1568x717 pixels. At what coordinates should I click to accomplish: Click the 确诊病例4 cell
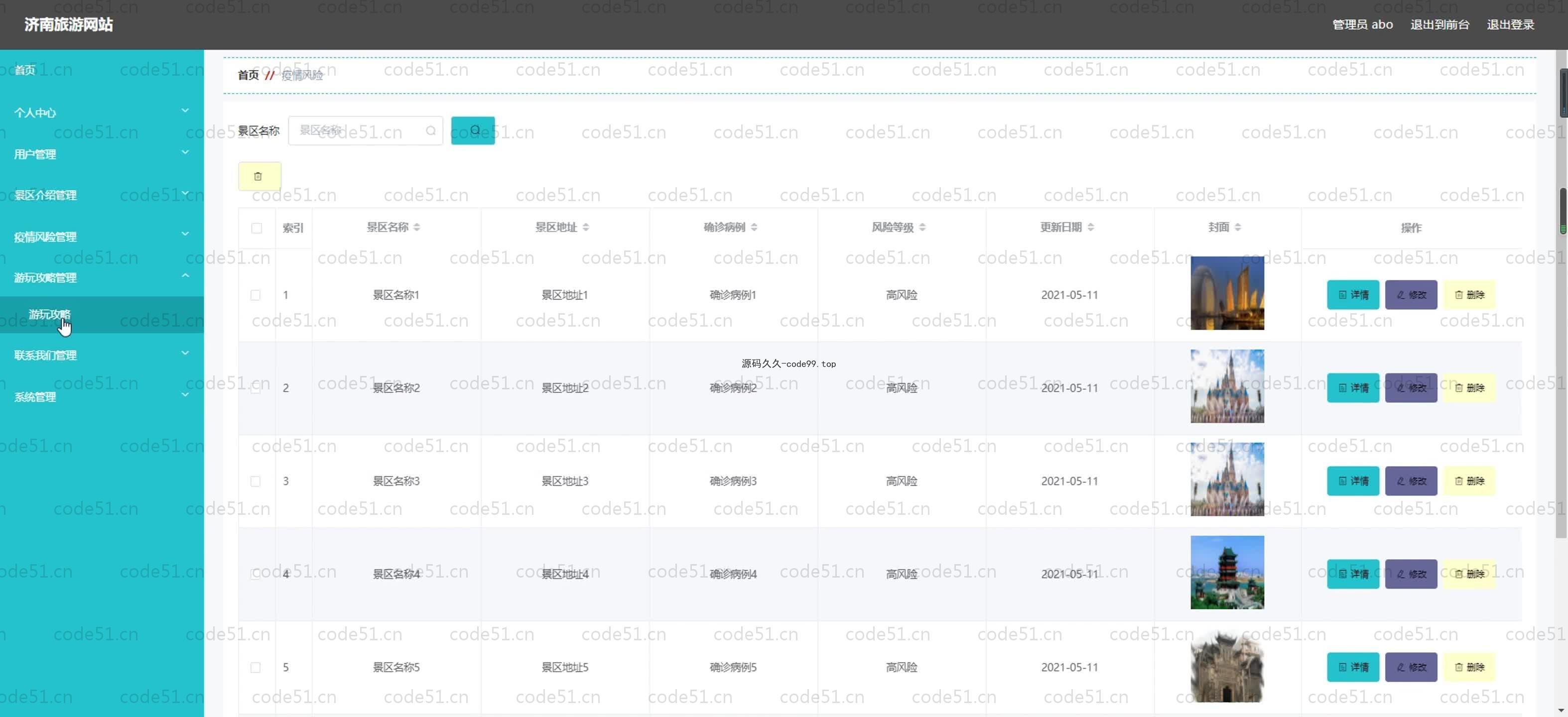point(733,574)
